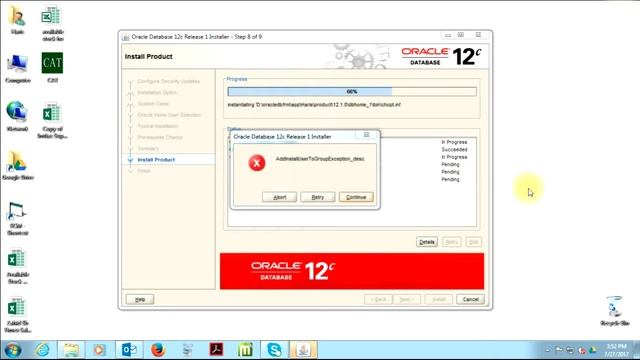Select the user folder desktop icon
Screen dimensions: 640x360
click(17, 20)
